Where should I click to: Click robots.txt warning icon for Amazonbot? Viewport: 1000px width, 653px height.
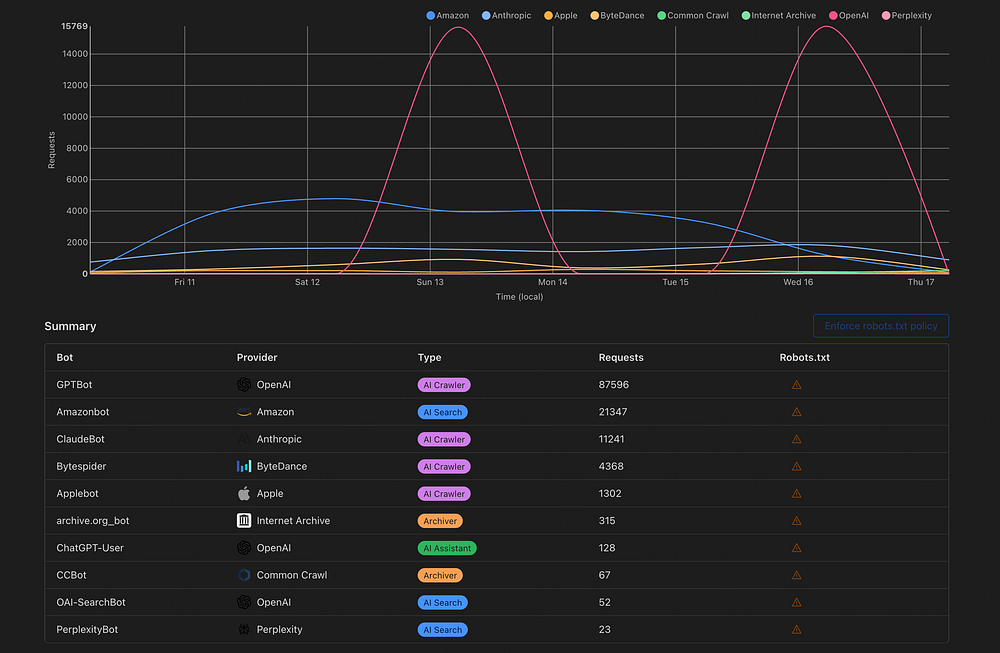click(797, 412)
